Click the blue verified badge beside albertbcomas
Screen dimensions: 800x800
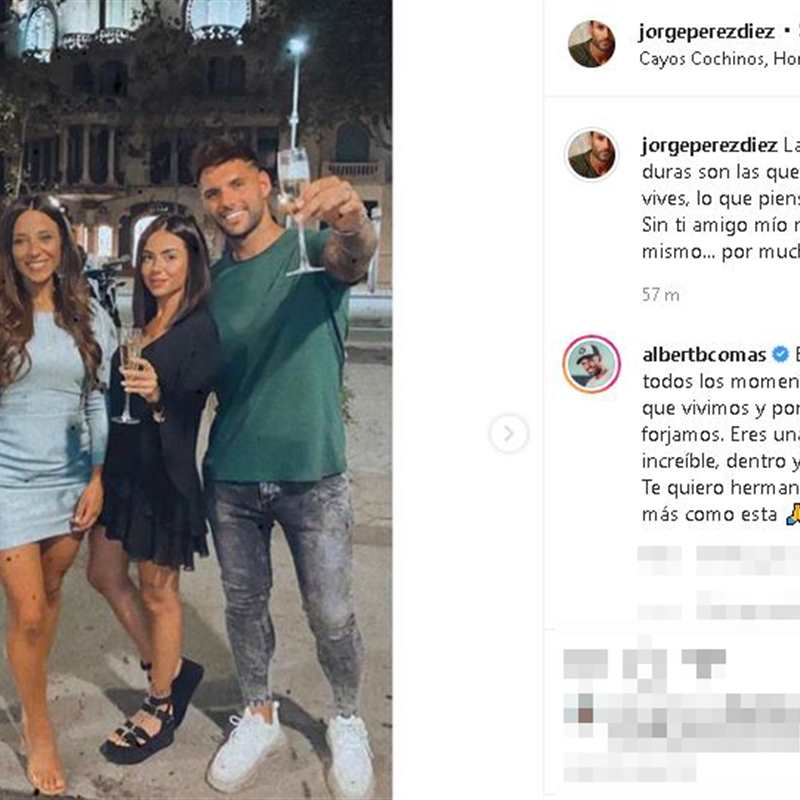(780, 354)
